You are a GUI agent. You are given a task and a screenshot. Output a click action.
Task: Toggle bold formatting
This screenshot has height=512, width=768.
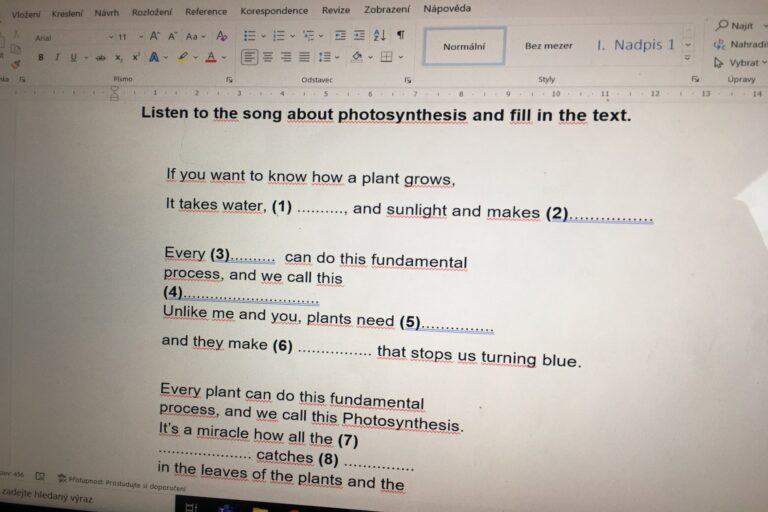pyautogui.click(x=41, y=57)
